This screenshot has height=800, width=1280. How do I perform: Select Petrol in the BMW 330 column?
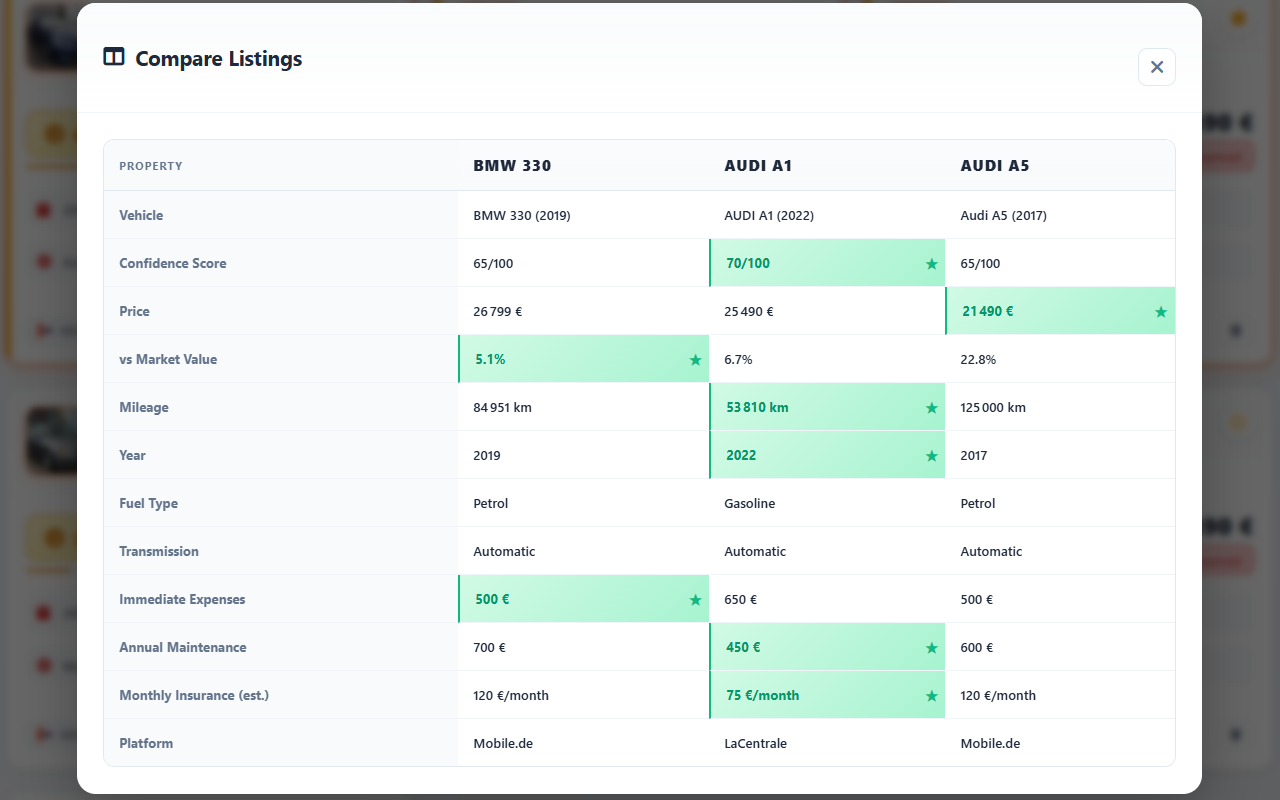click(x=491, y=503)
